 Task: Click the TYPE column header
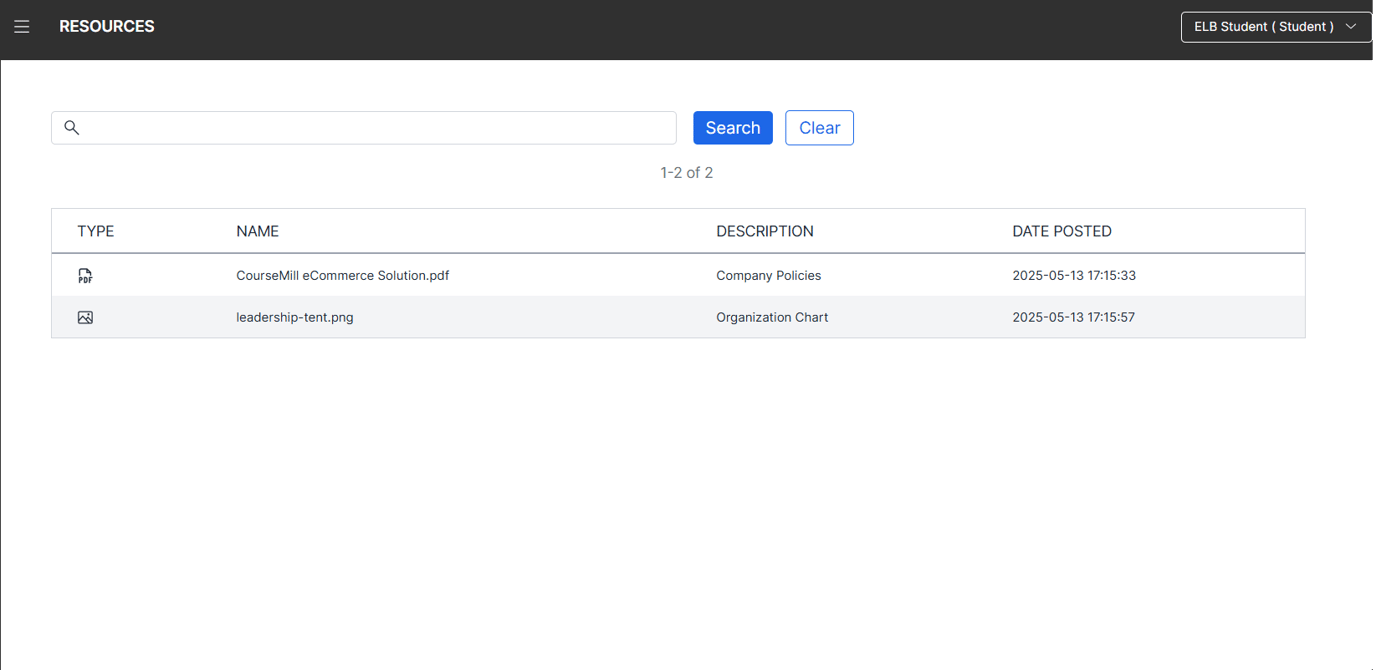point(96,231)
